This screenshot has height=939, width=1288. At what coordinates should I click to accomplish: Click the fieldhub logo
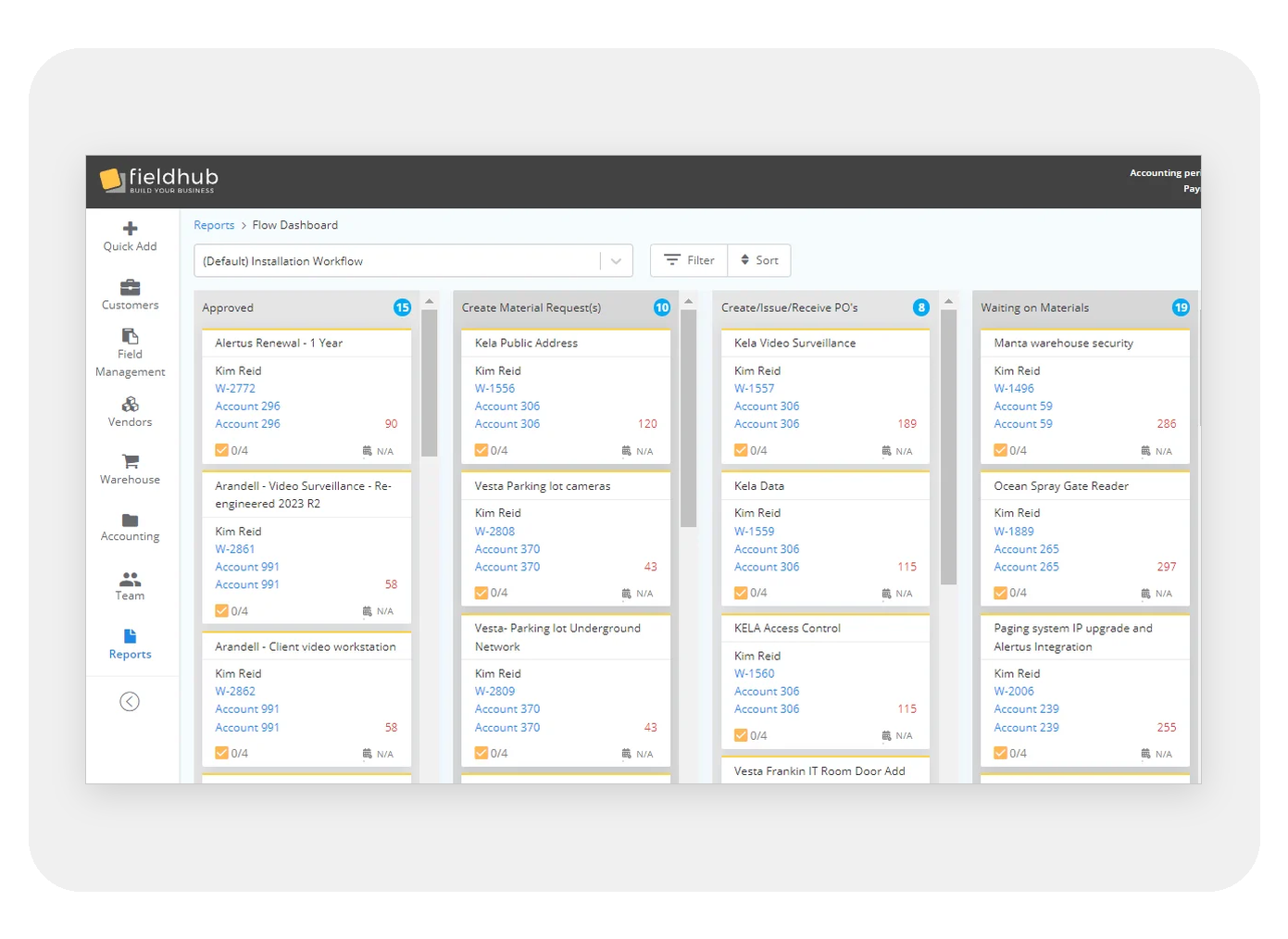click(x=159, y=180)
